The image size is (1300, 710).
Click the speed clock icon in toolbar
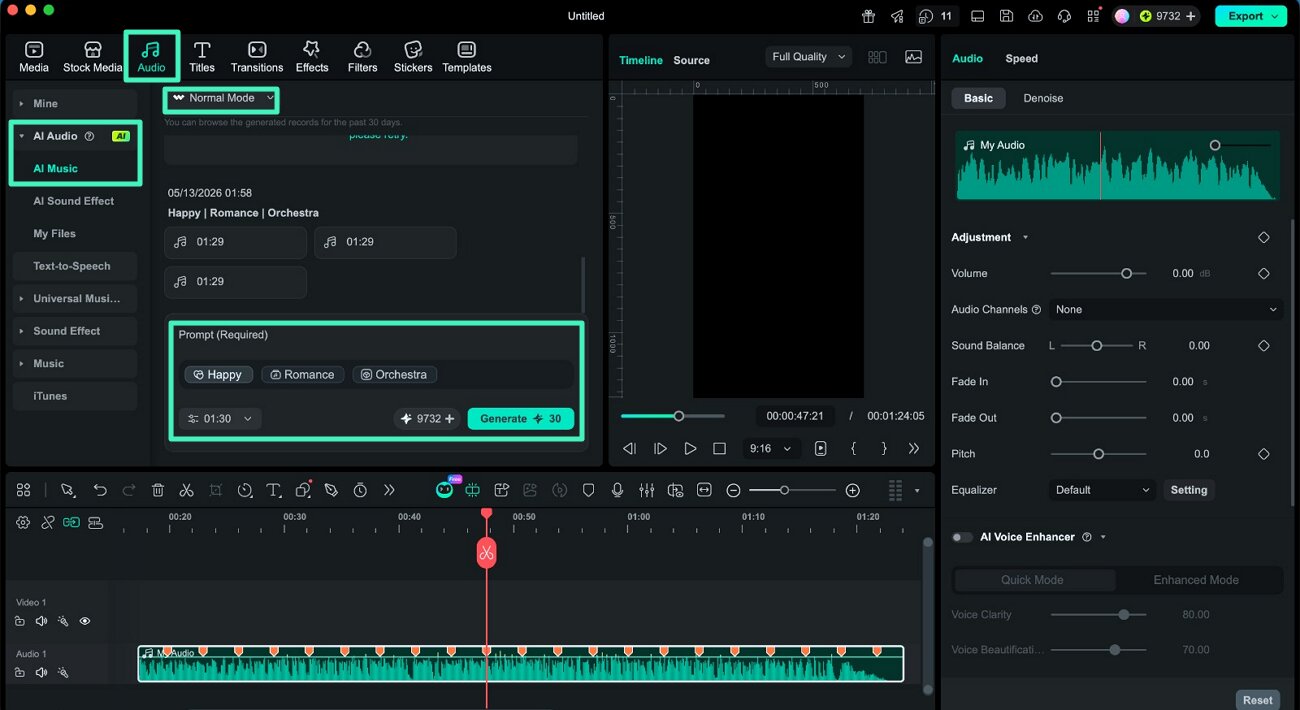pyautogui.click(x=245, y=490)
